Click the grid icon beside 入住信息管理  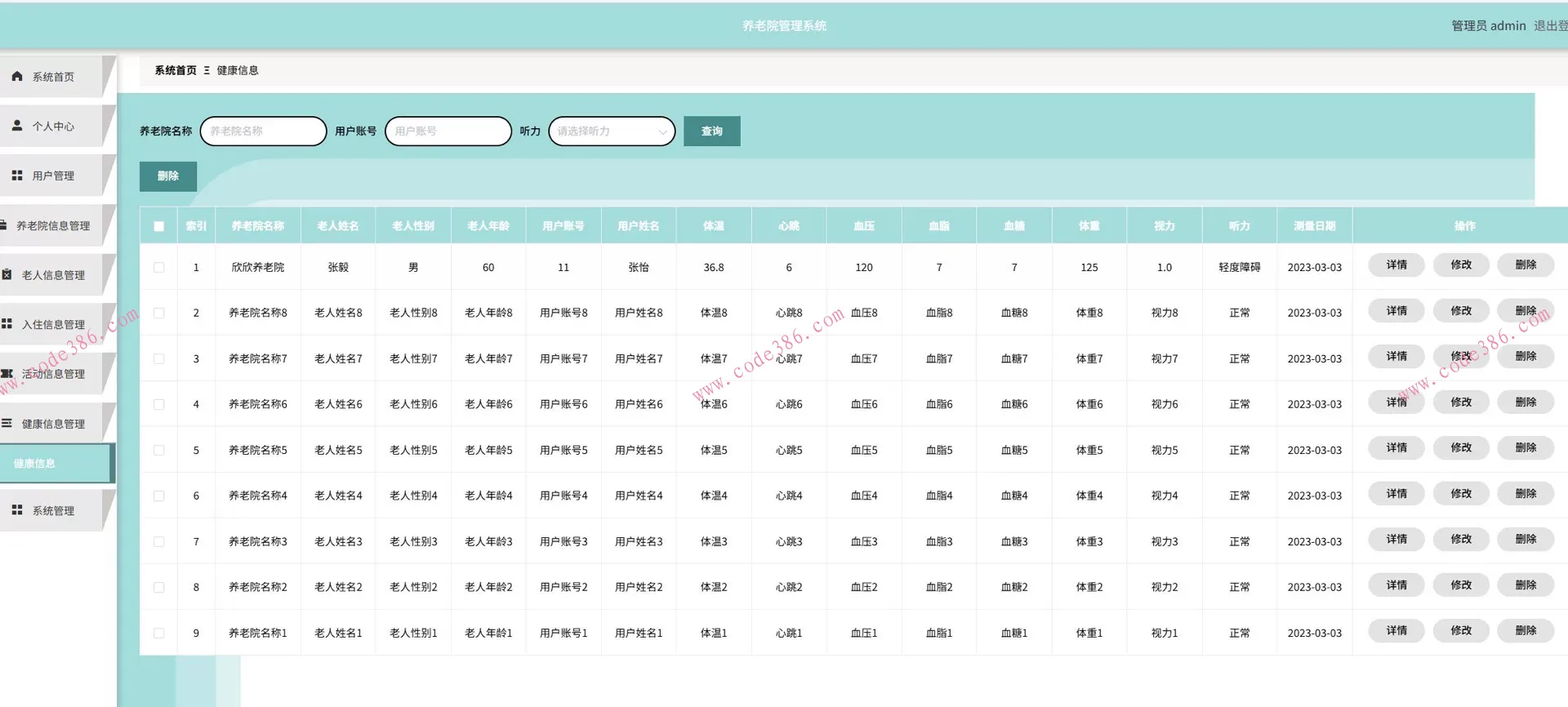coord(7,324)
